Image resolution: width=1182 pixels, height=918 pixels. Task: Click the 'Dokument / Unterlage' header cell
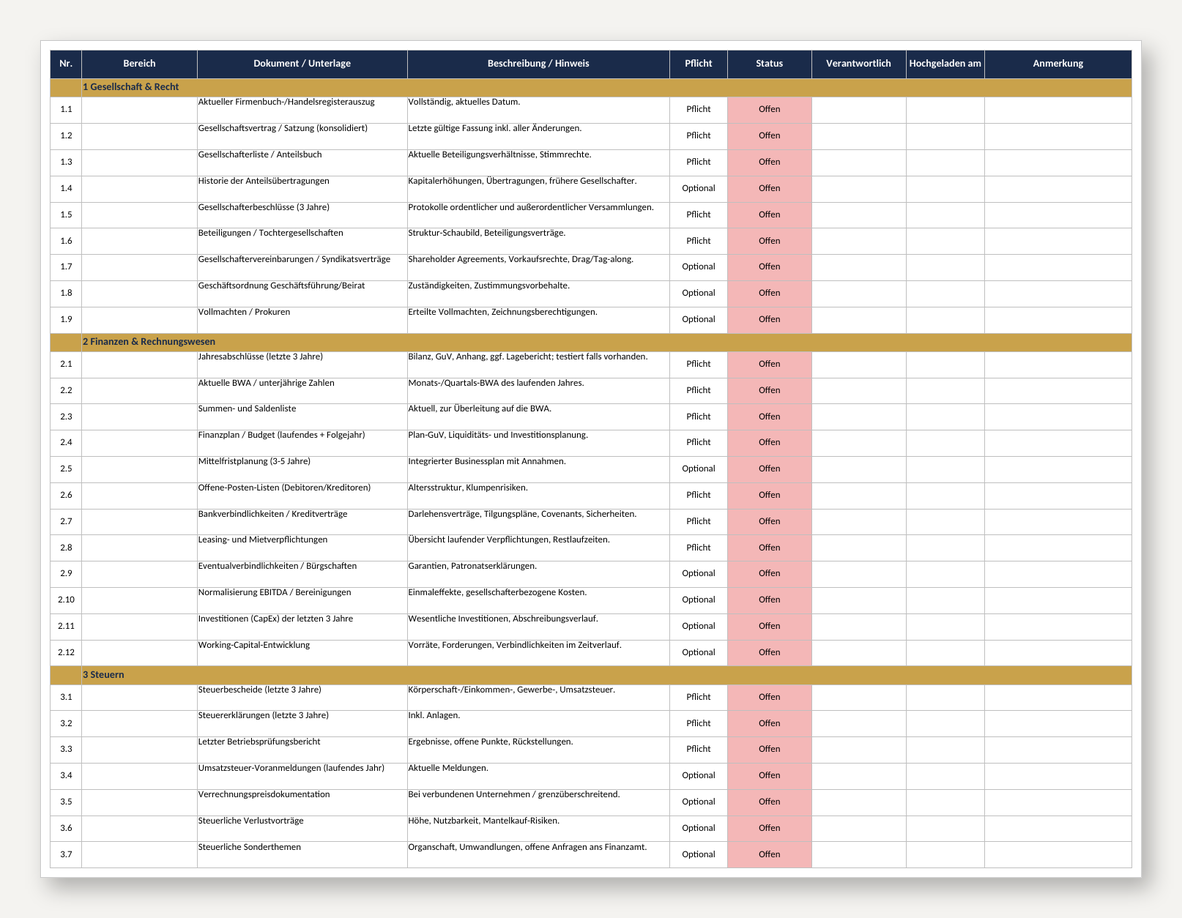point(302,63)
